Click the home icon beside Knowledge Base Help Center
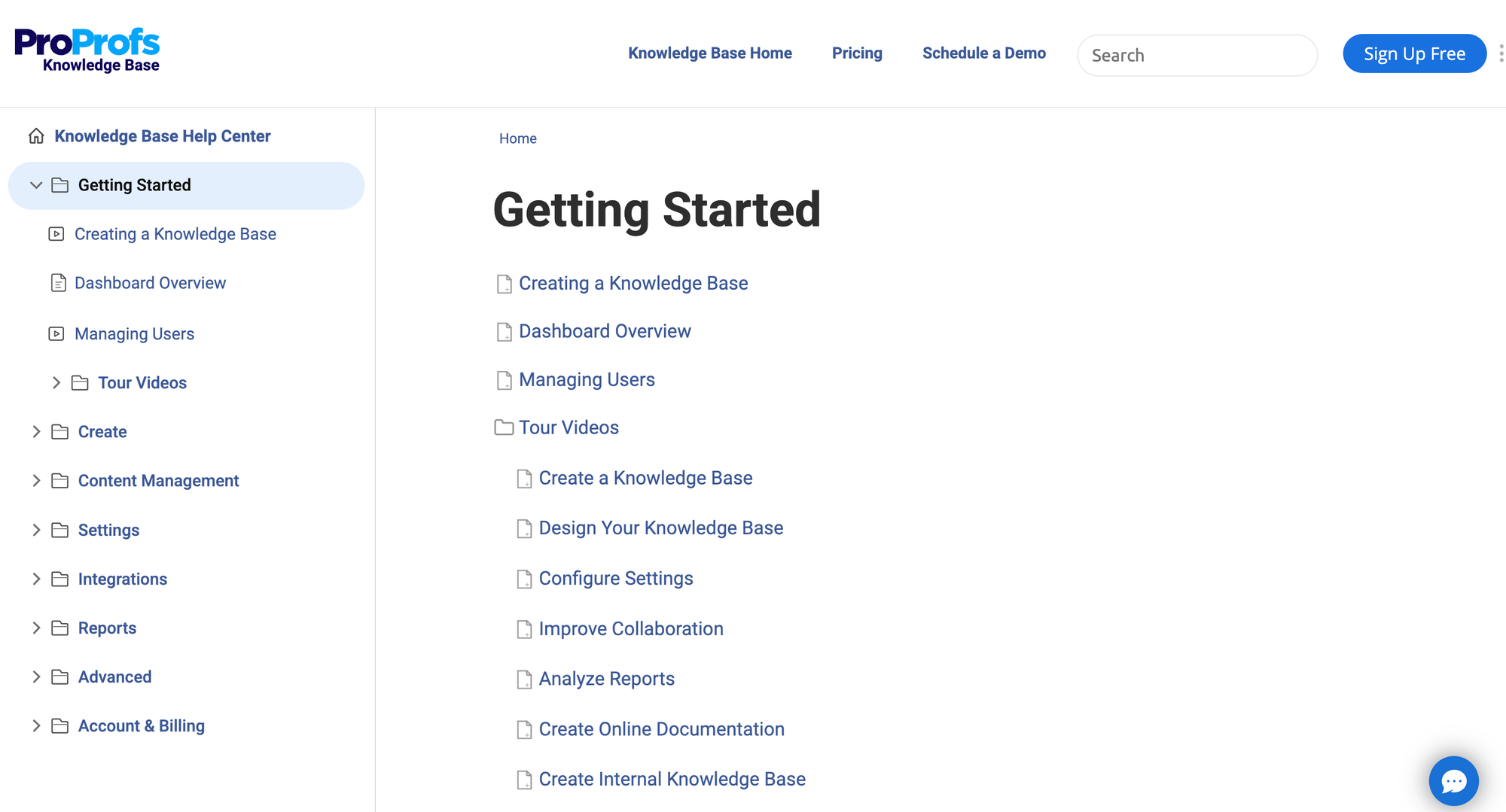 36,135
